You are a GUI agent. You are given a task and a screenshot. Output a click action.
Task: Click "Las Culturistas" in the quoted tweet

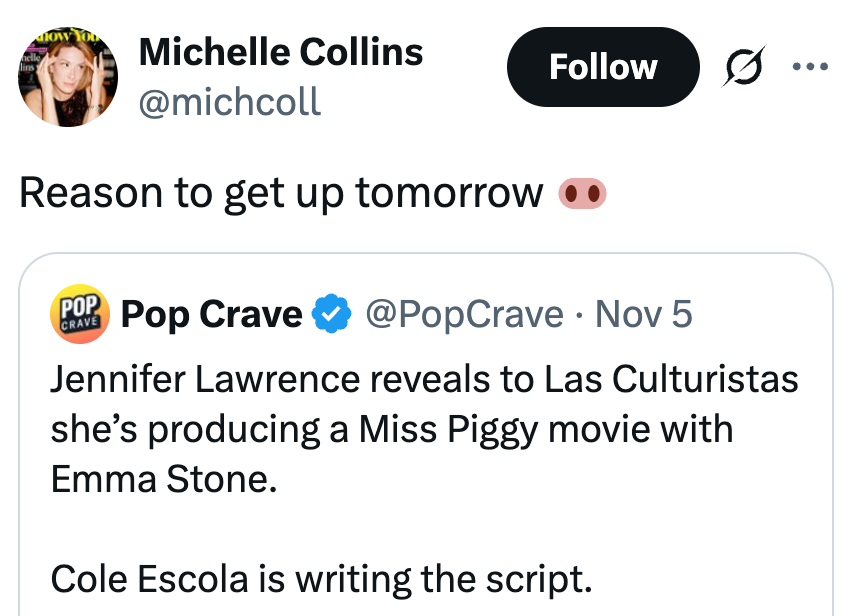[672, 380]
